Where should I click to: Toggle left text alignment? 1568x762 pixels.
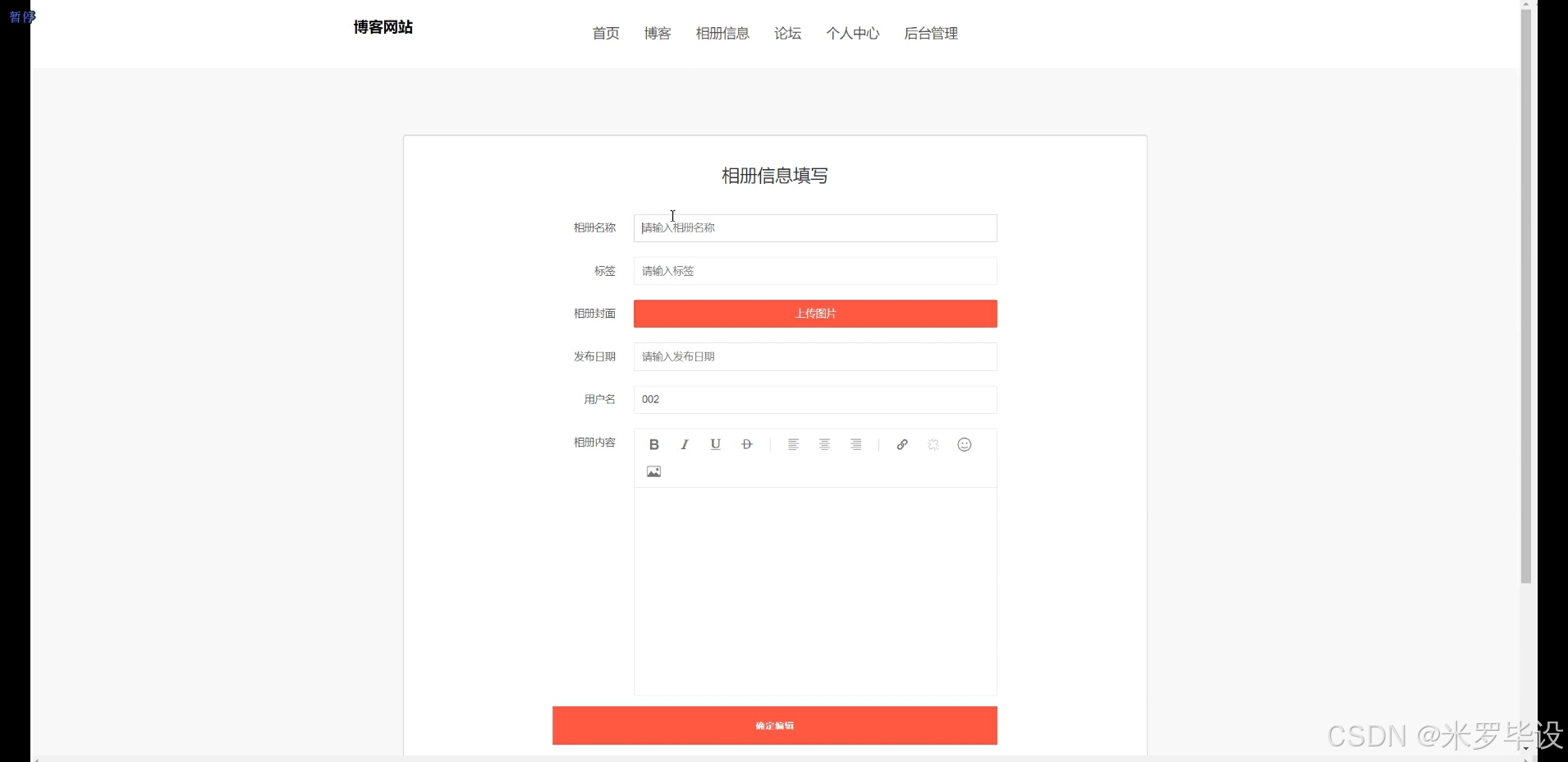(x=793, y=444)
